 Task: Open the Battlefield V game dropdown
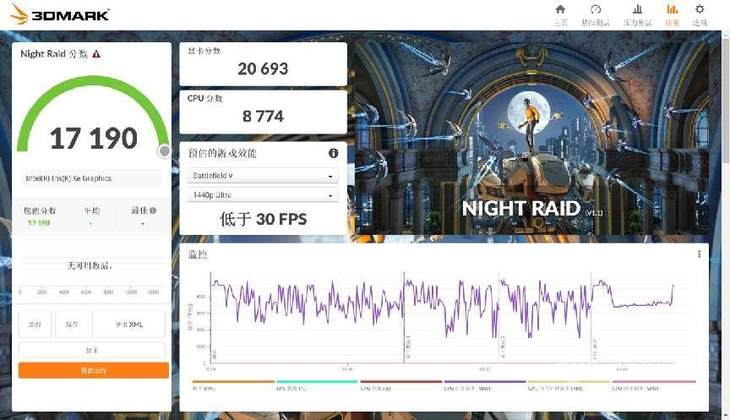263,176
